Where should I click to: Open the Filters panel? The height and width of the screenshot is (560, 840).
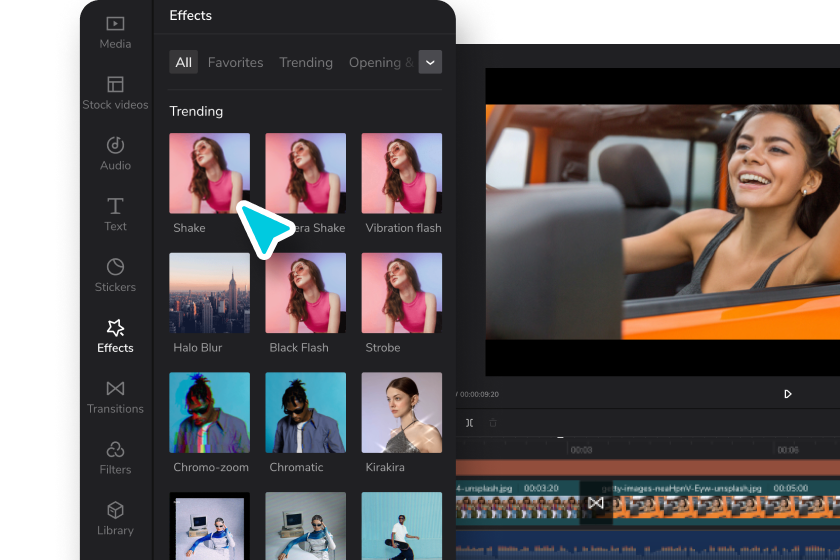coord(115,458)
